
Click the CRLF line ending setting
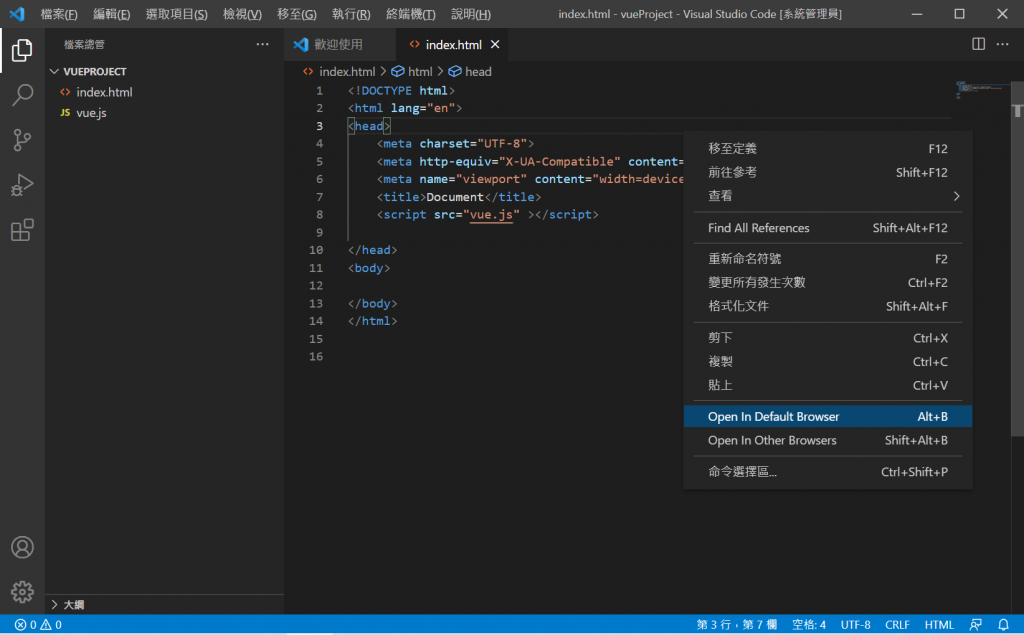pos(897,625)
